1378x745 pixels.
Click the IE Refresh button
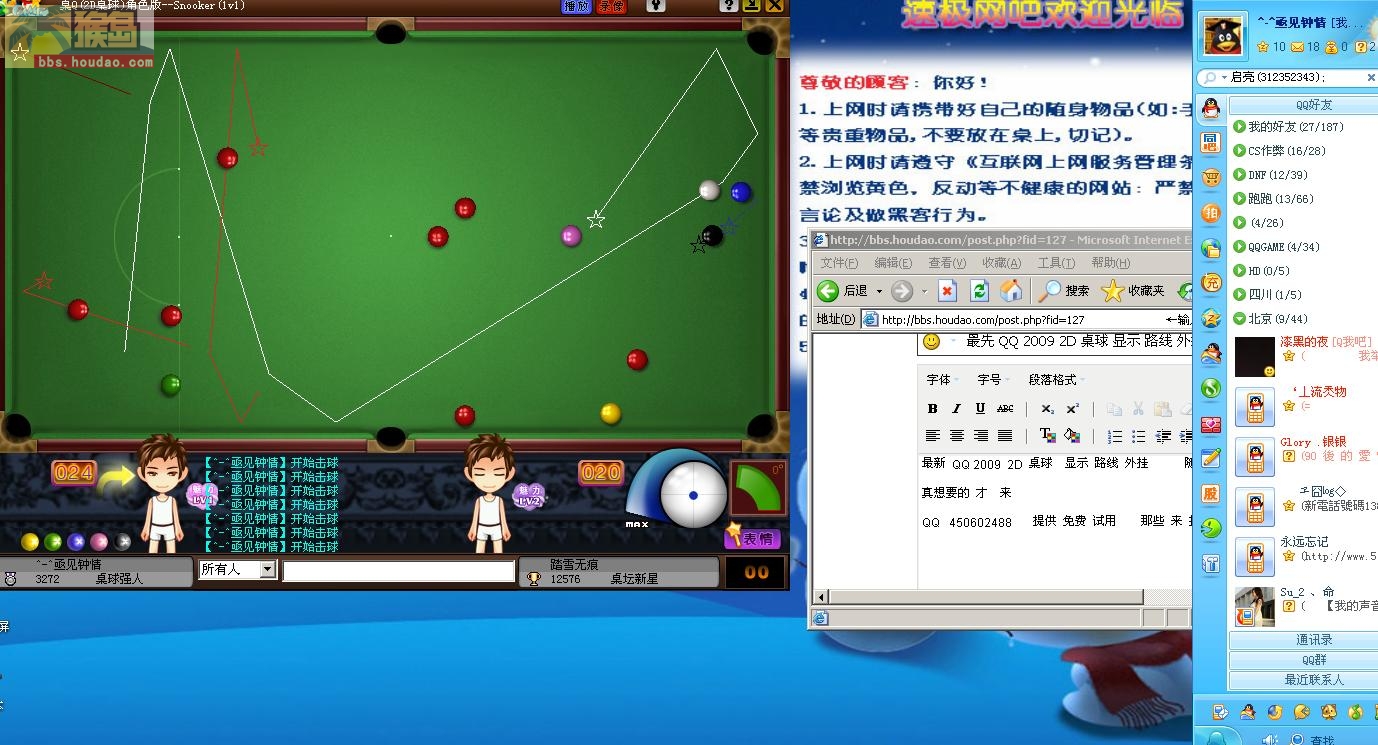[980, 291]
